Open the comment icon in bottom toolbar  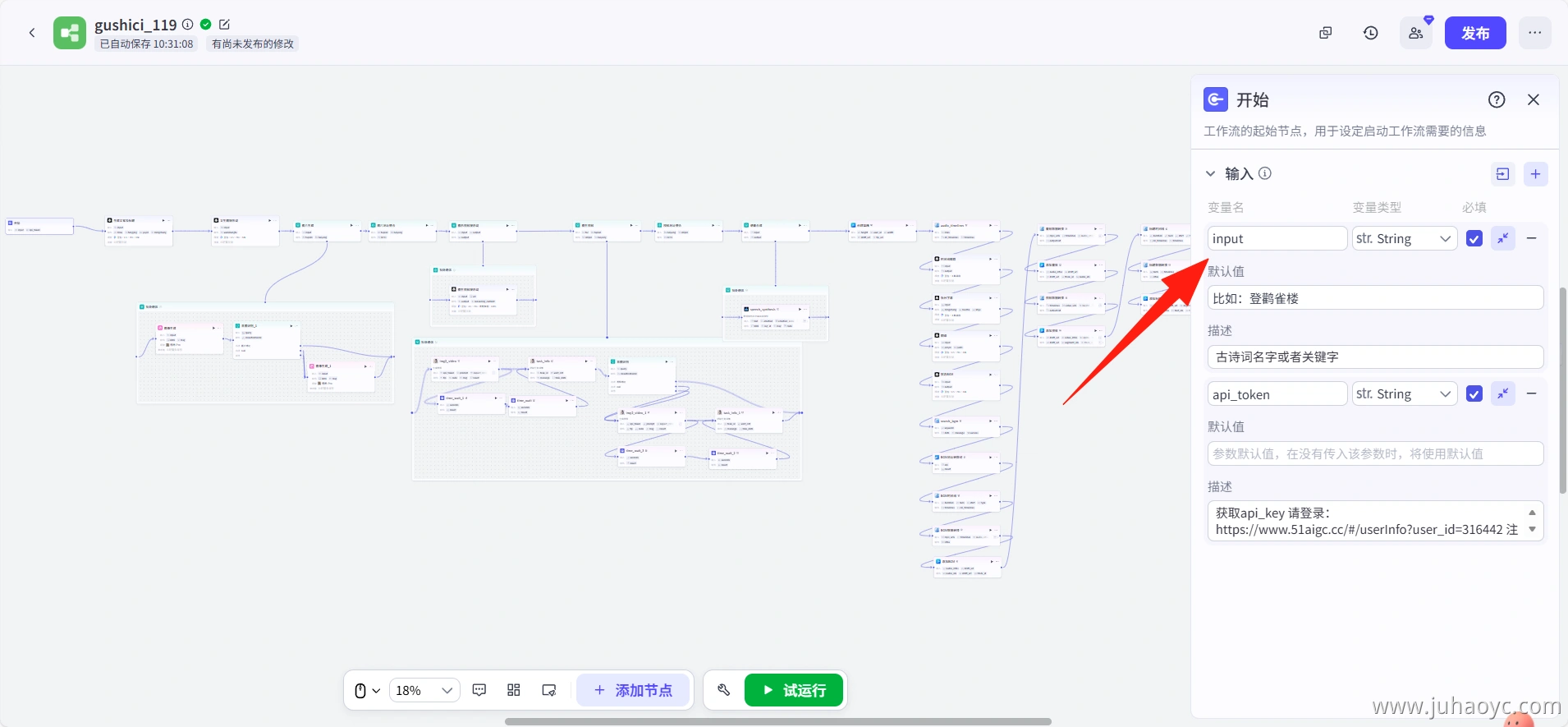479,690
